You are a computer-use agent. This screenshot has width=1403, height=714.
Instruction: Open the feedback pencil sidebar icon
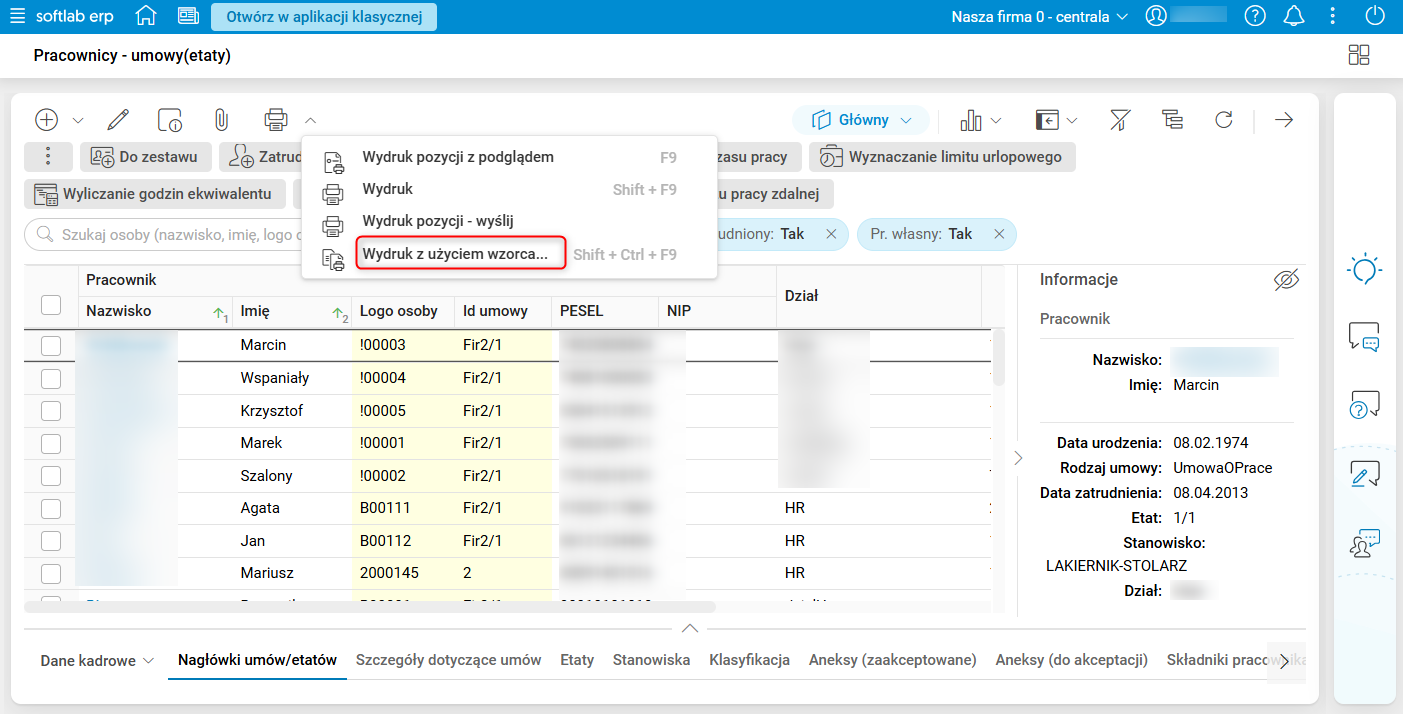[x=1365, y=474]
